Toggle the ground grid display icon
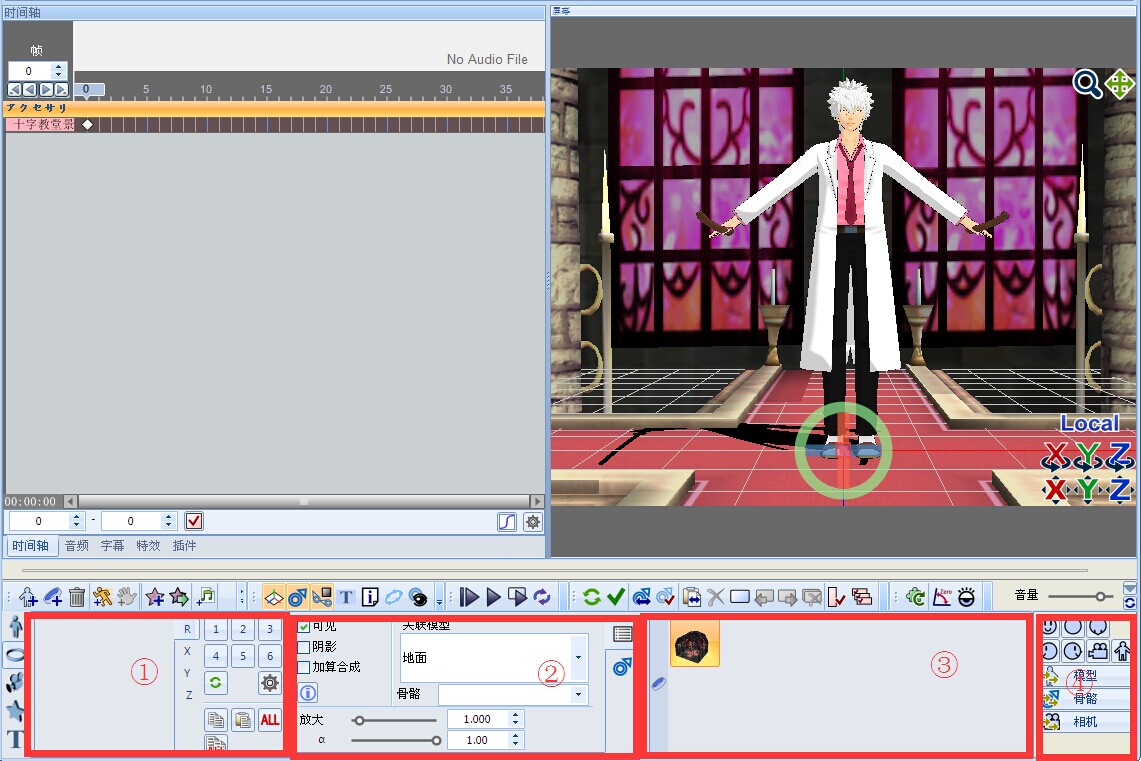The width and height of the screenshot is (1141, 761). click(x=274, y=597)
